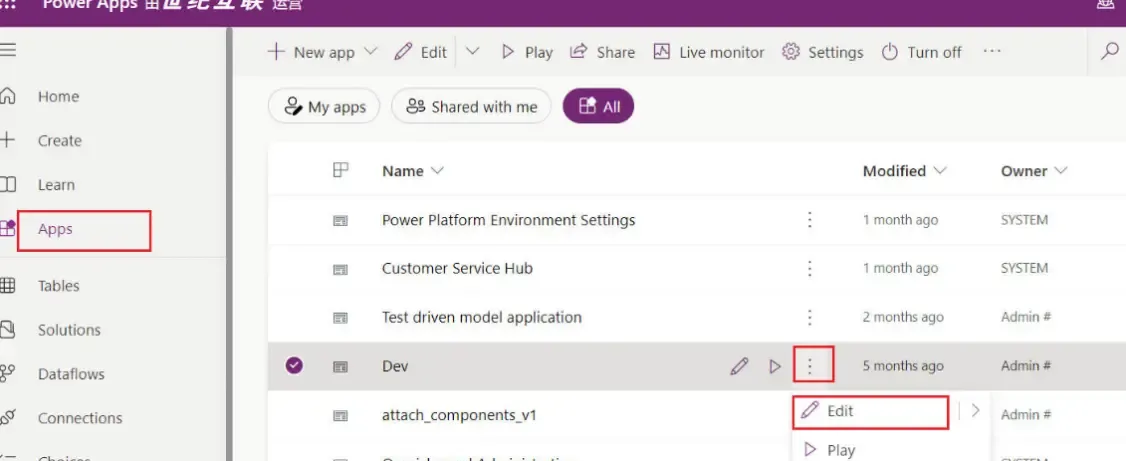
Task: Click SYSTEM owner of Customer Service Hub
Action: tap(1025, 269)
